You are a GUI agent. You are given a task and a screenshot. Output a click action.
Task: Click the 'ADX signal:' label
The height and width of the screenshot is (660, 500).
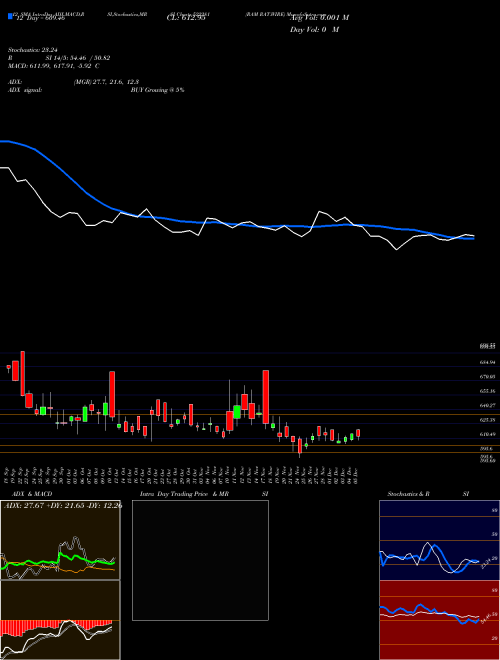pyautogui.click(x=25, y=90)
